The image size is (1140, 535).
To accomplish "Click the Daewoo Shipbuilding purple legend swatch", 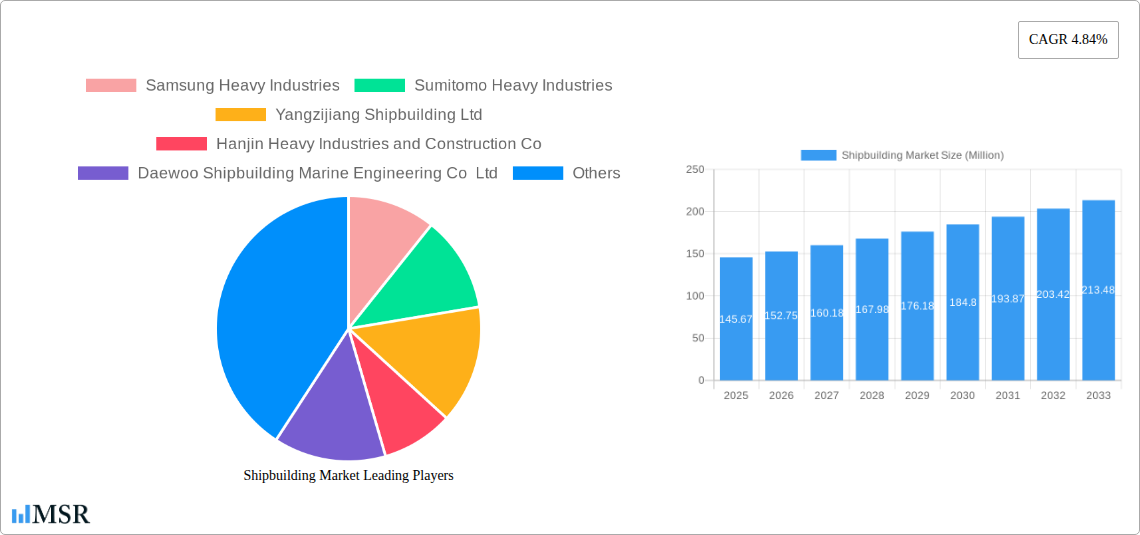I will click(103, 173).
